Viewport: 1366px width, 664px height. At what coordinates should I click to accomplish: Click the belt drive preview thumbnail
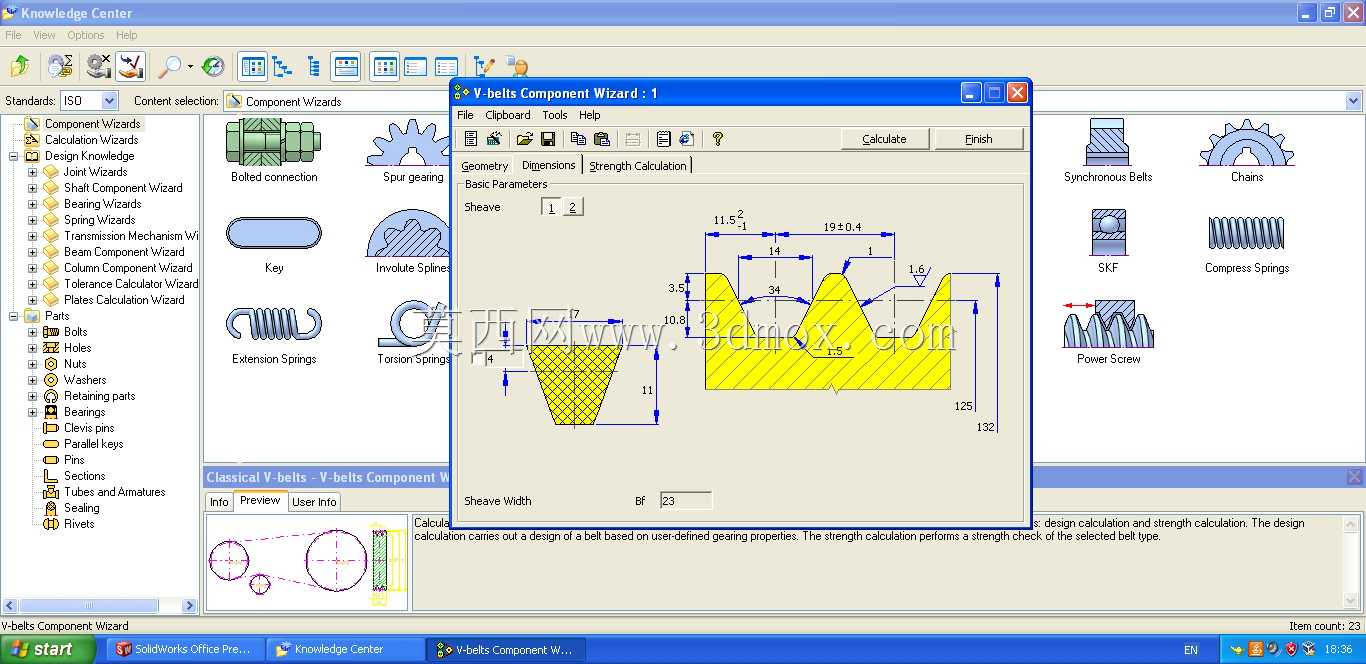click(x=307, y=562)
